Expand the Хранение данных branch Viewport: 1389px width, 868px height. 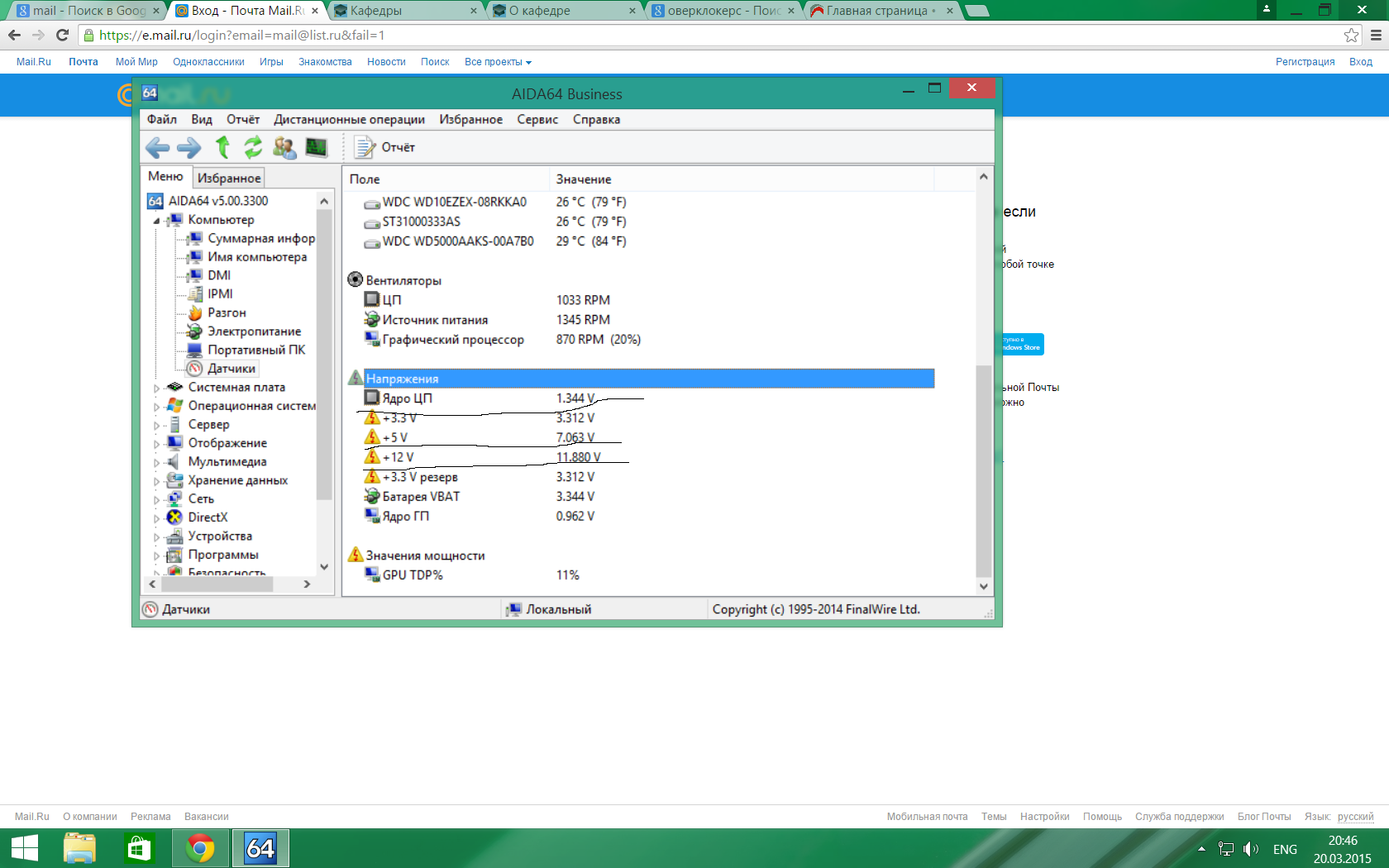tap(156, 481)
